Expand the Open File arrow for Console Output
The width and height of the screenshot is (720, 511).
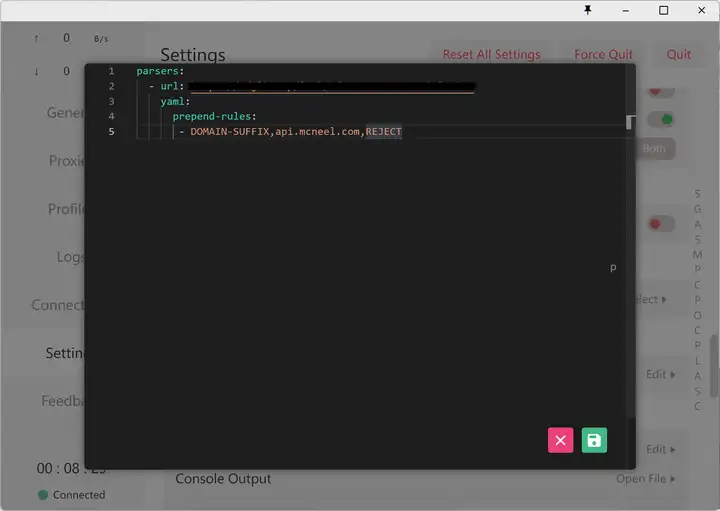click(646, 478)
